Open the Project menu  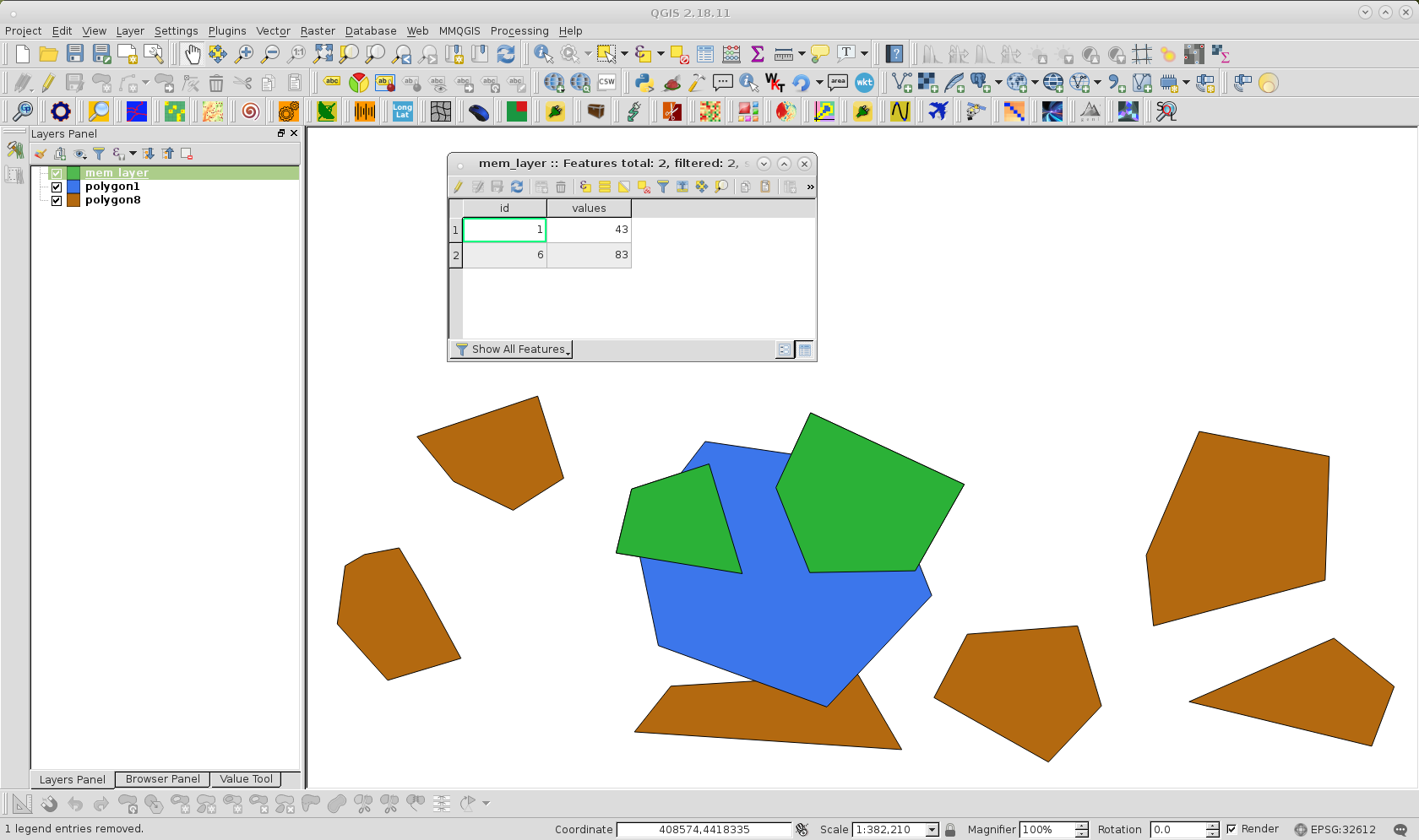[23, 31]
